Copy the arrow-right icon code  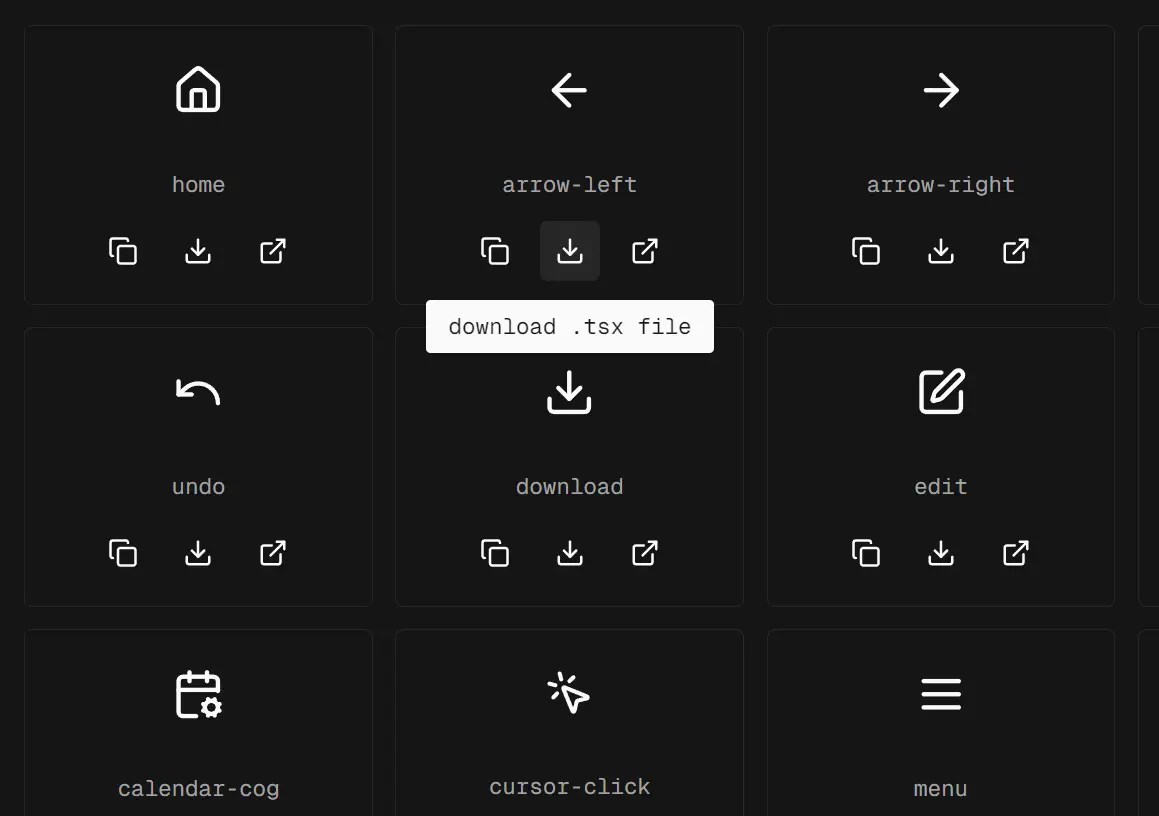(866, 251)
